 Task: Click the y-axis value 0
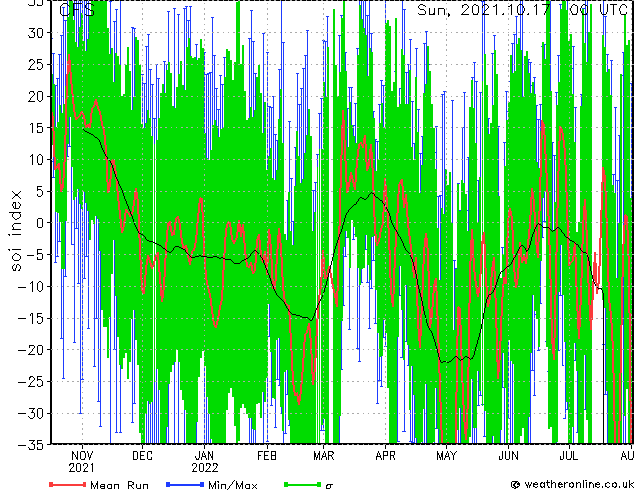coord(39,223)
